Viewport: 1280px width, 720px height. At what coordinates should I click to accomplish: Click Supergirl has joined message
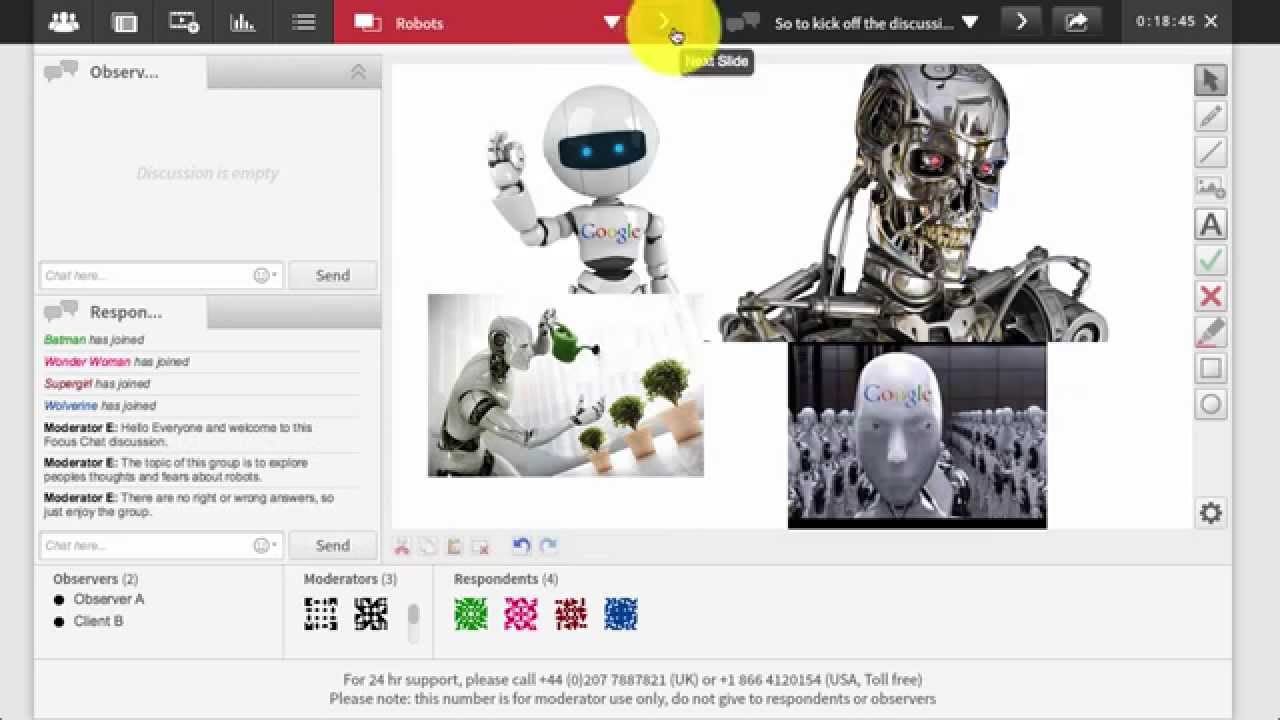tap(97, 384)
